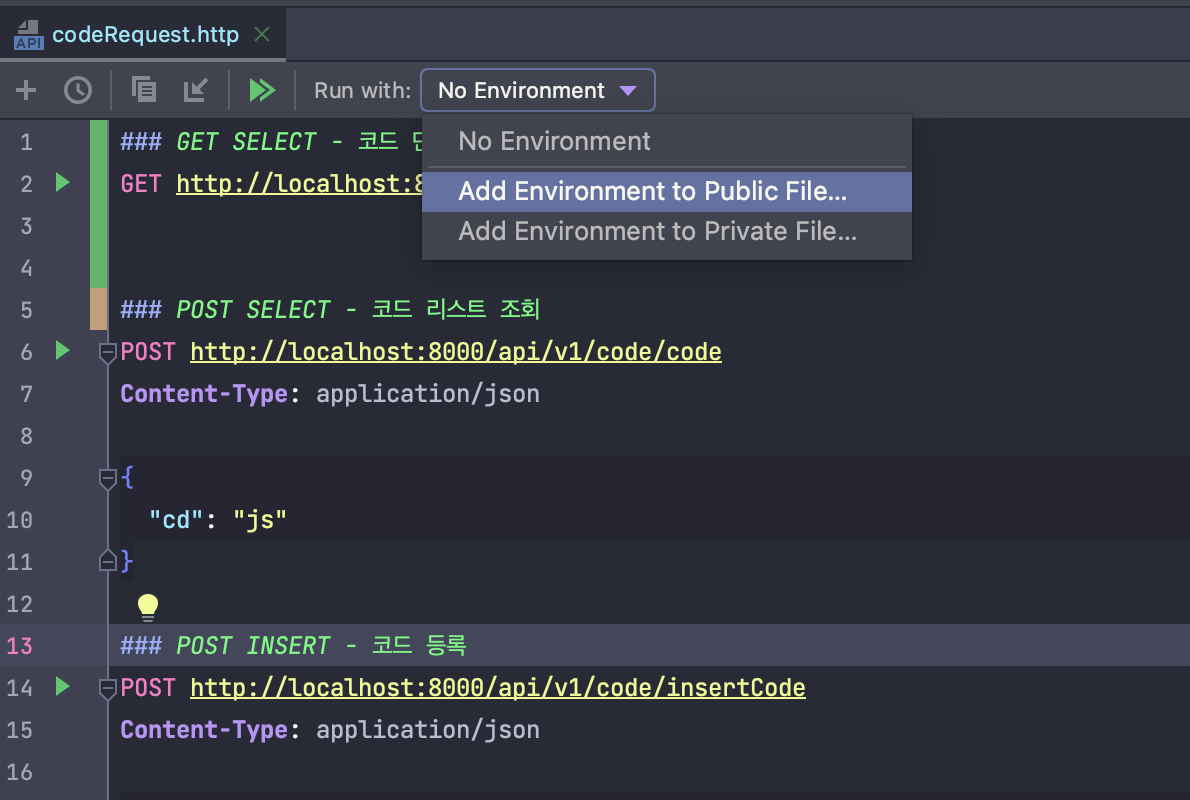Image resolution: width=1190 pixels, height=800 pixels.
Task: Open the examples copy icon in toolbar
Action: click(143, 90)
